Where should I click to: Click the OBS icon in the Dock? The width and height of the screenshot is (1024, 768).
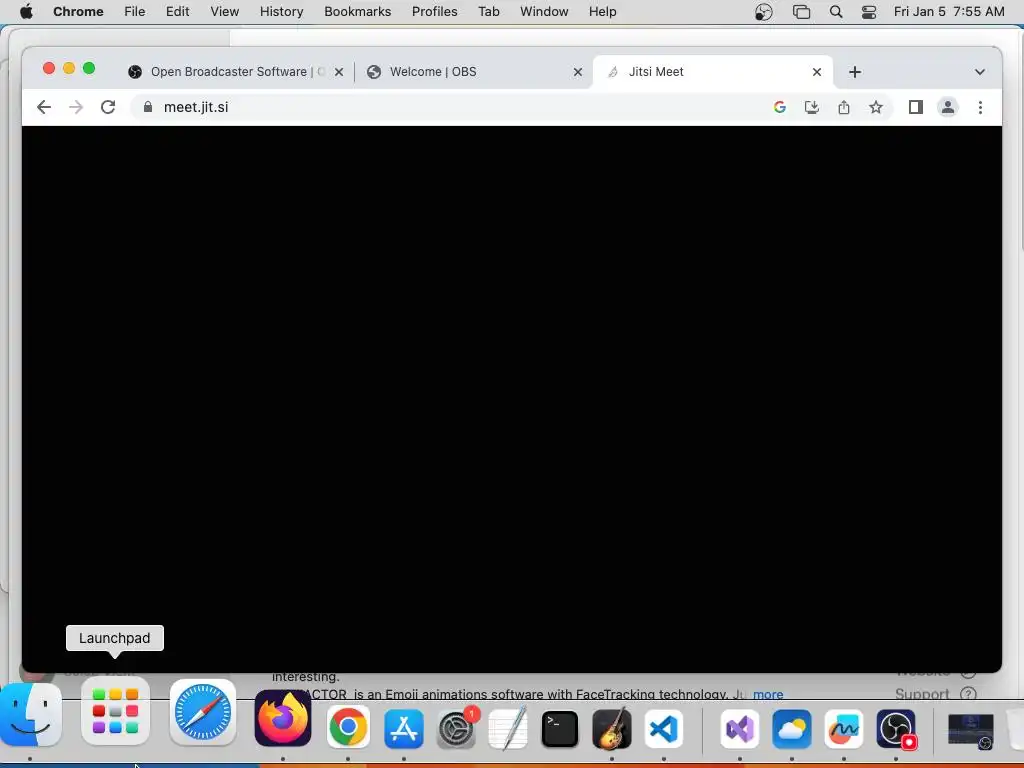tap(896, 729)
